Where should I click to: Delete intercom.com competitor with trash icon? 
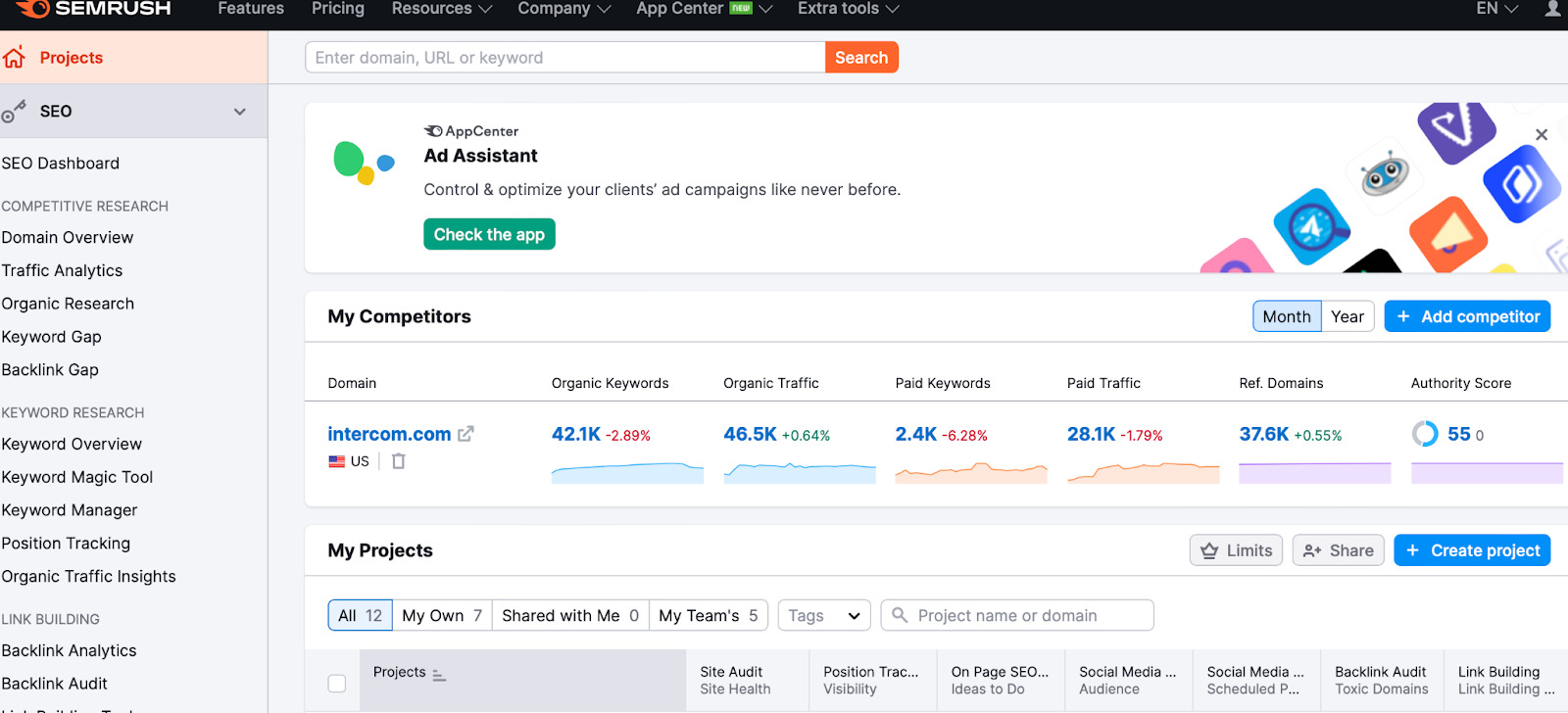coord(399,461)
